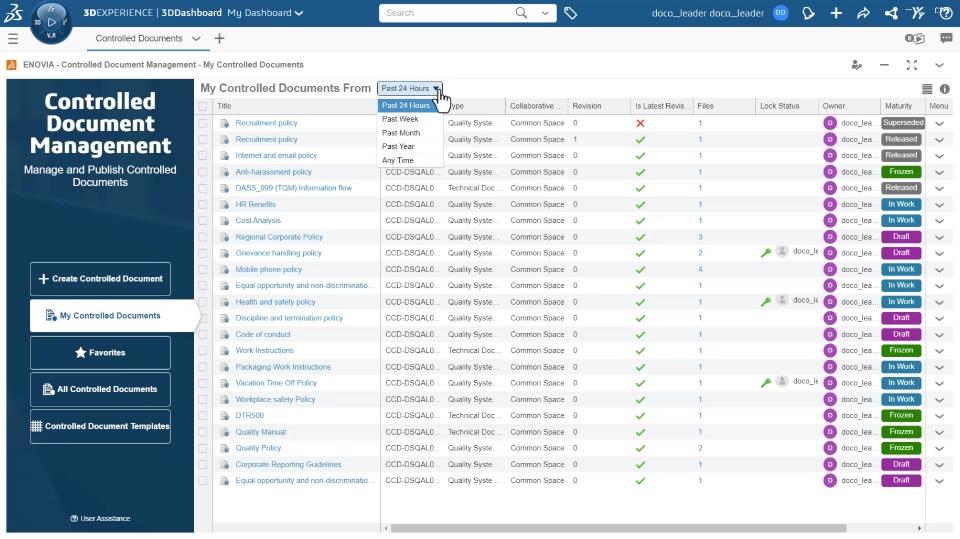Click the plus add icon in top bar

pyautogui.click(x=836, y=13)
